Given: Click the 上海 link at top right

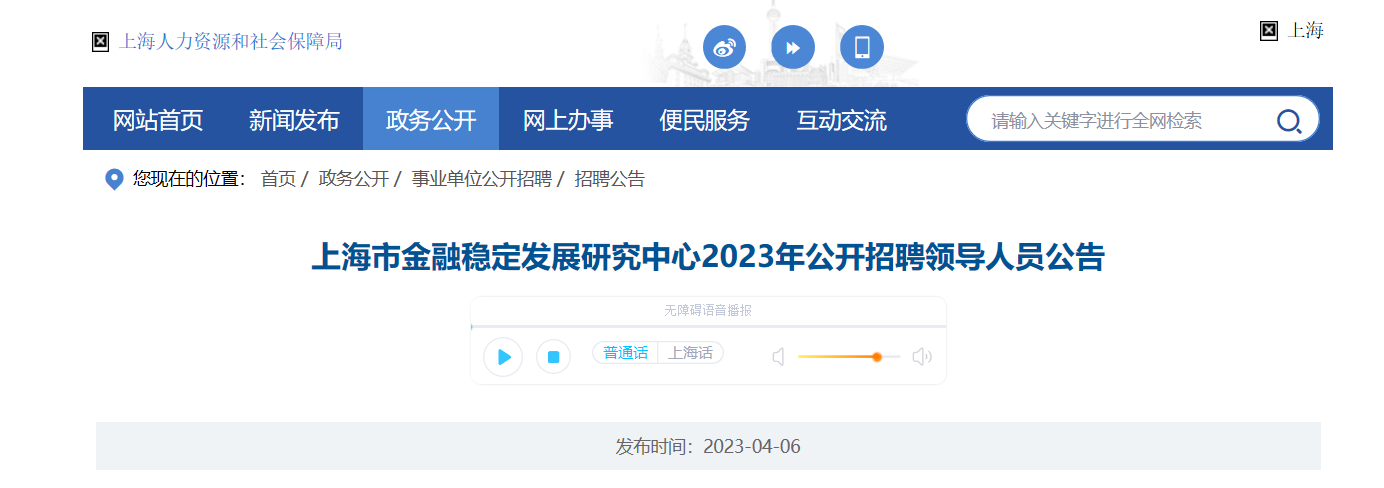Looking at the screenshot, I should click(x=1306, y=31).
